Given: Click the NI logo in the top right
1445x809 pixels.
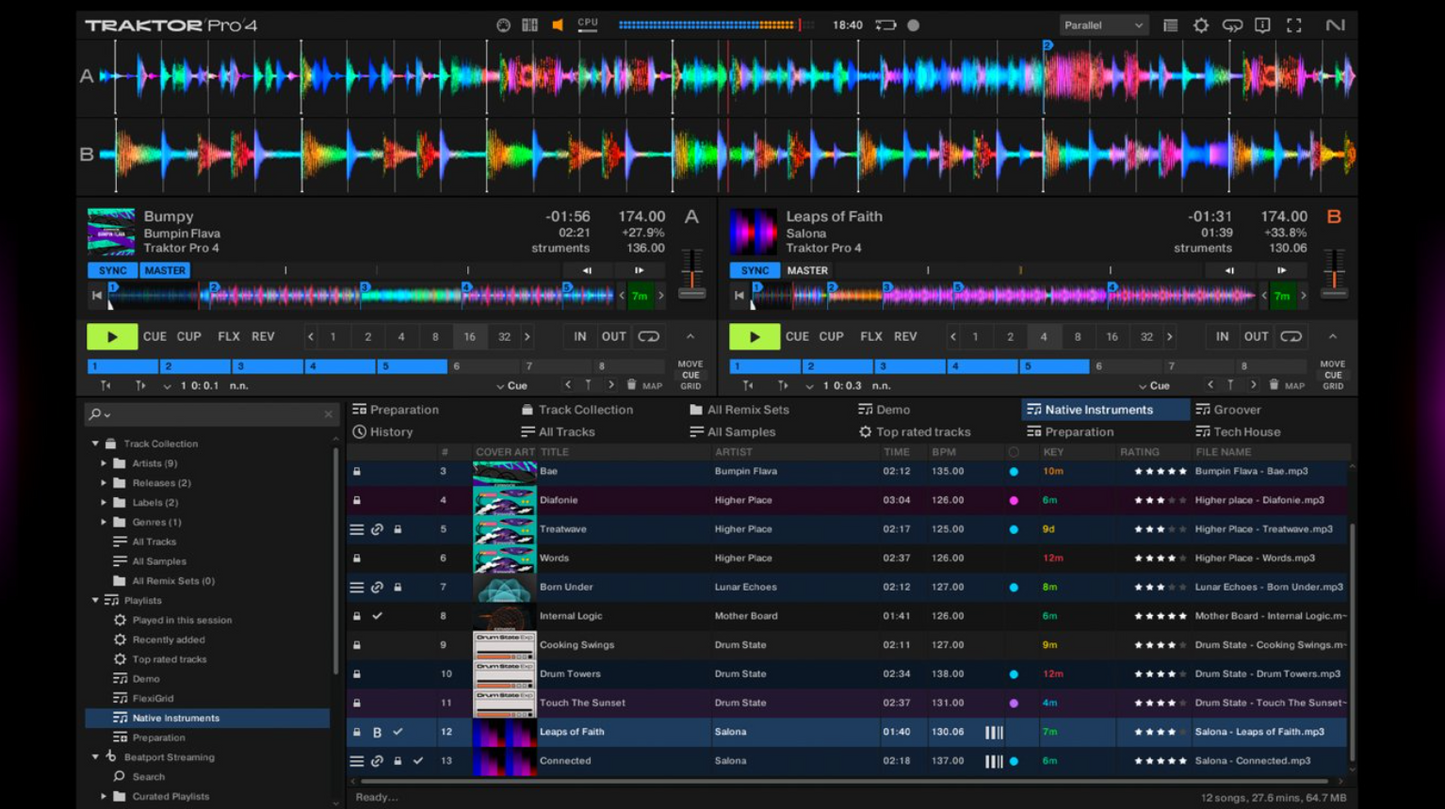Looking at the screenshot, I should tap(1337, 24).
